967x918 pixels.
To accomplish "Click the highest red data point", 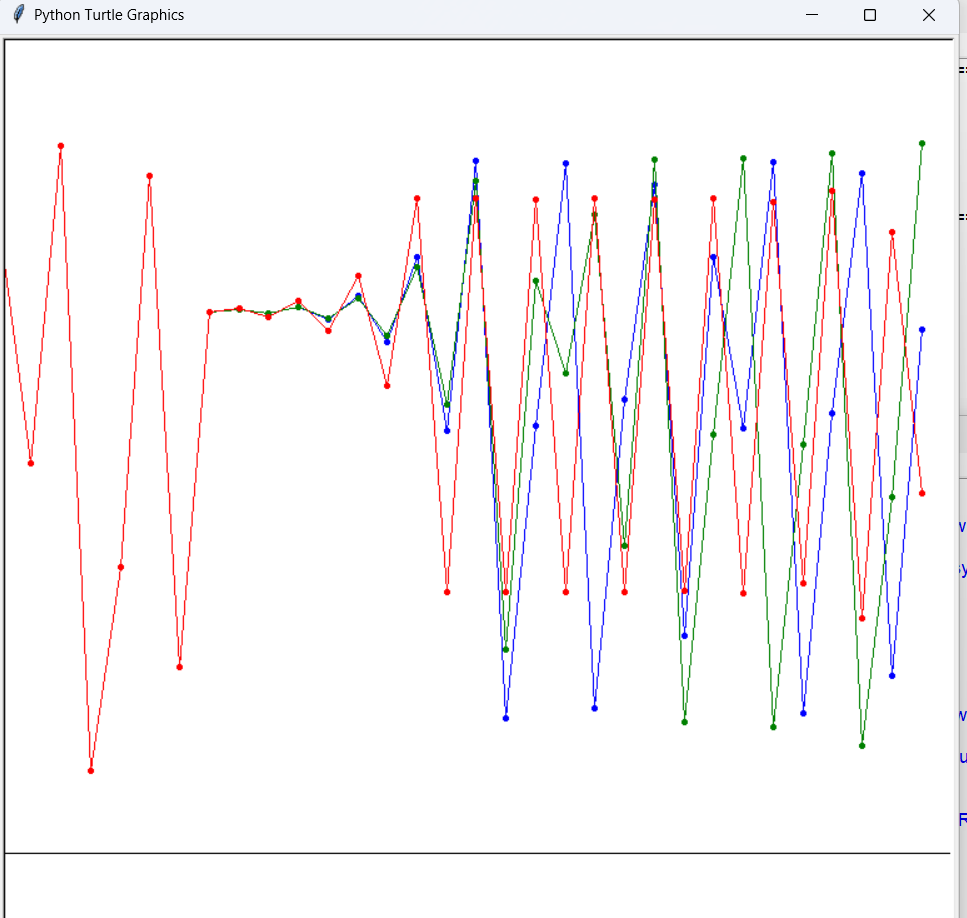I will pos(61,146).
